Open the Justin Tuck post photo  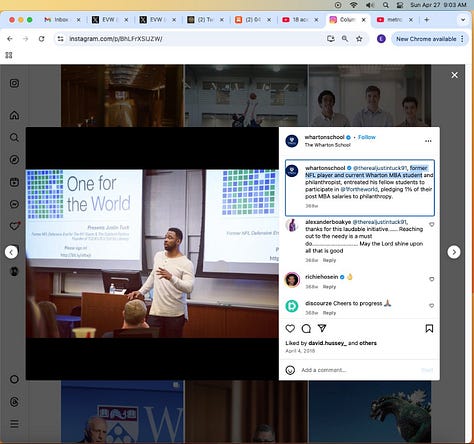[152, 253]
